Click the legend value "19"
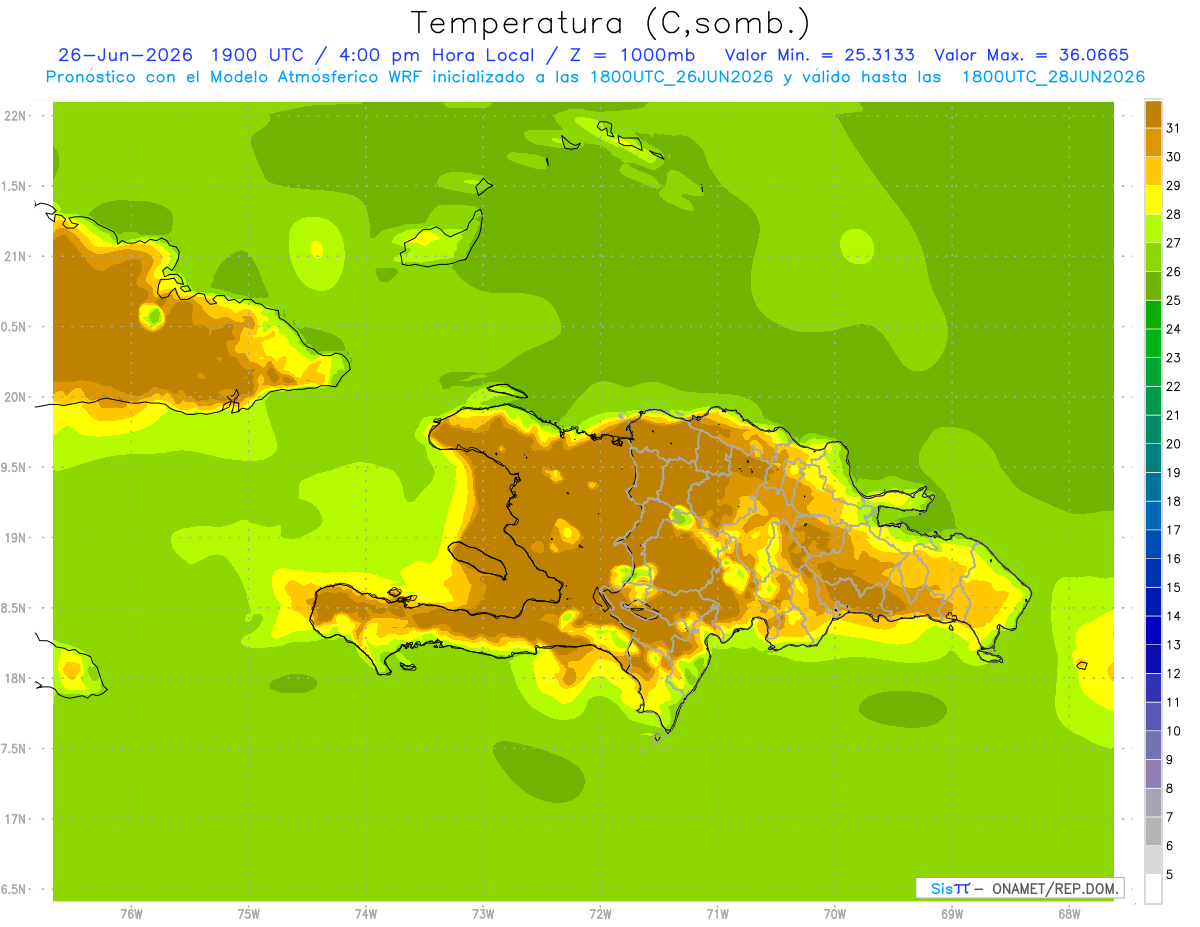This screenshot has height=927, width=1200. (1173, 472)
